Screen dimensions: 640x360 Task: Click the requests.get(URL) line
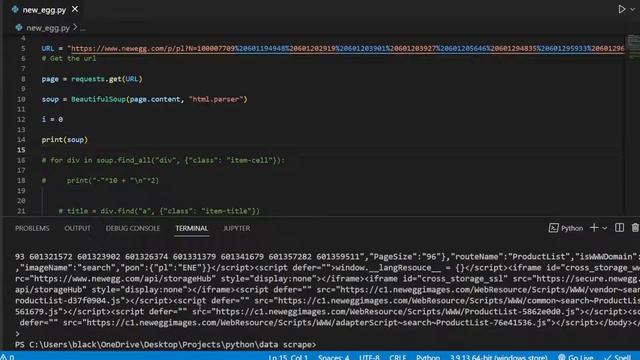pos(92,79)
